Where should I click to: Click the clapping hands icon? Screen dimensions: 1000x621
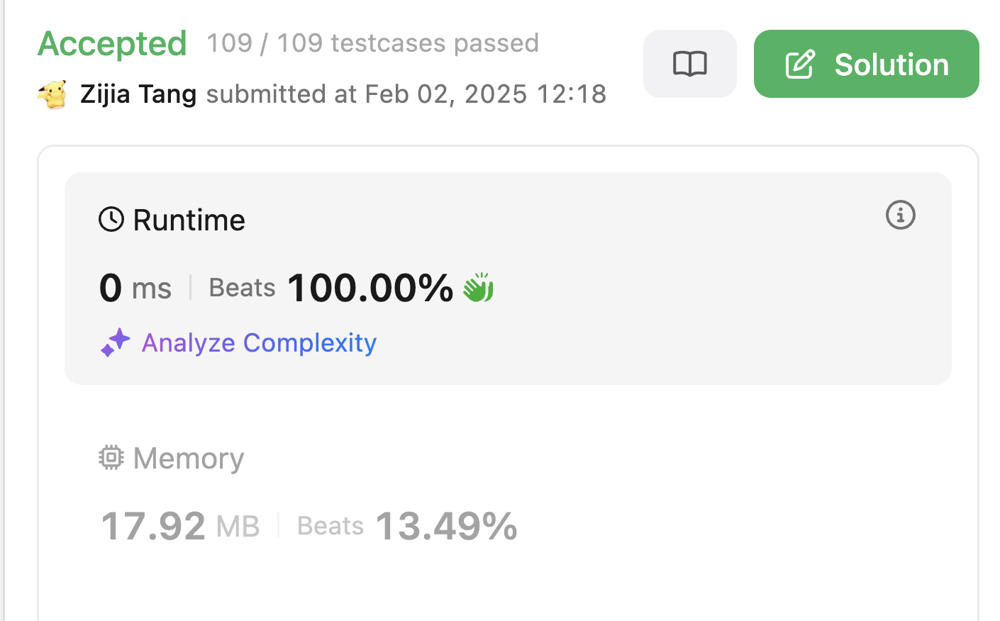[x=478, y=288]
